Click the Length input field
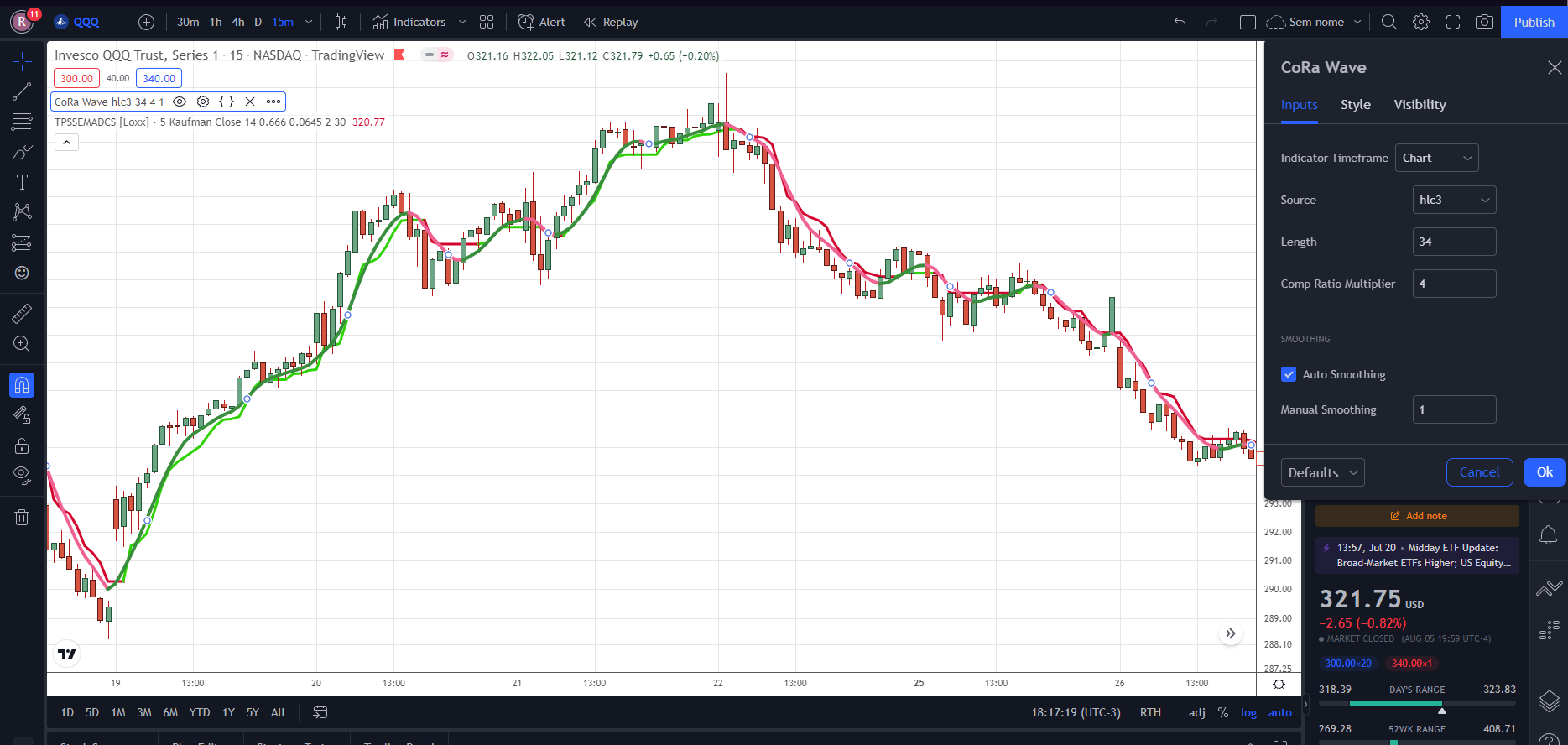Image resolution: width=1568 pixels, height=745 pixels. pyautogui.click(x=1455, y=242)
